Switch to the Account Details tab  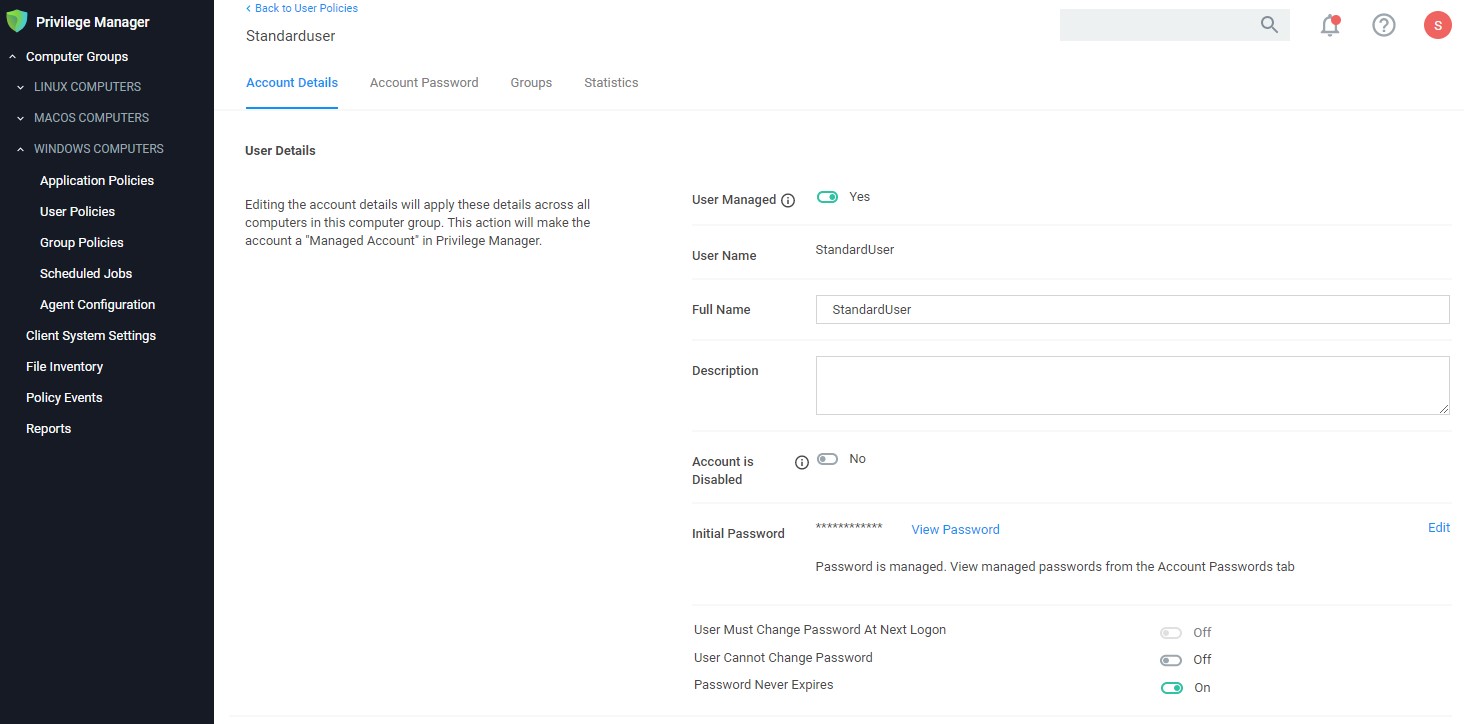point(292,83)
